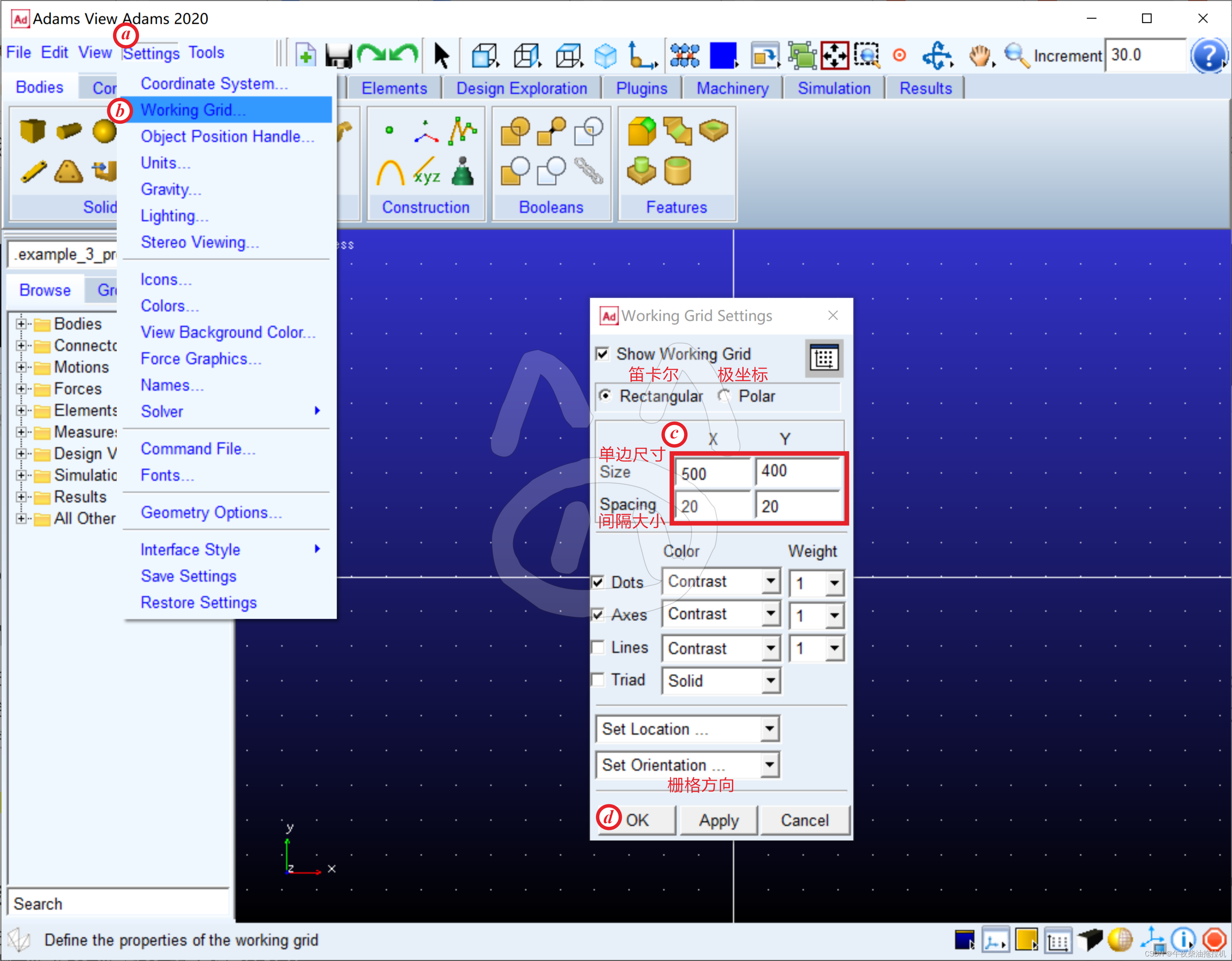Click the chamfer feature icon with green corner
This screenshot has height=961, width=1232.
pyautogui.click(x=642, y=131)
